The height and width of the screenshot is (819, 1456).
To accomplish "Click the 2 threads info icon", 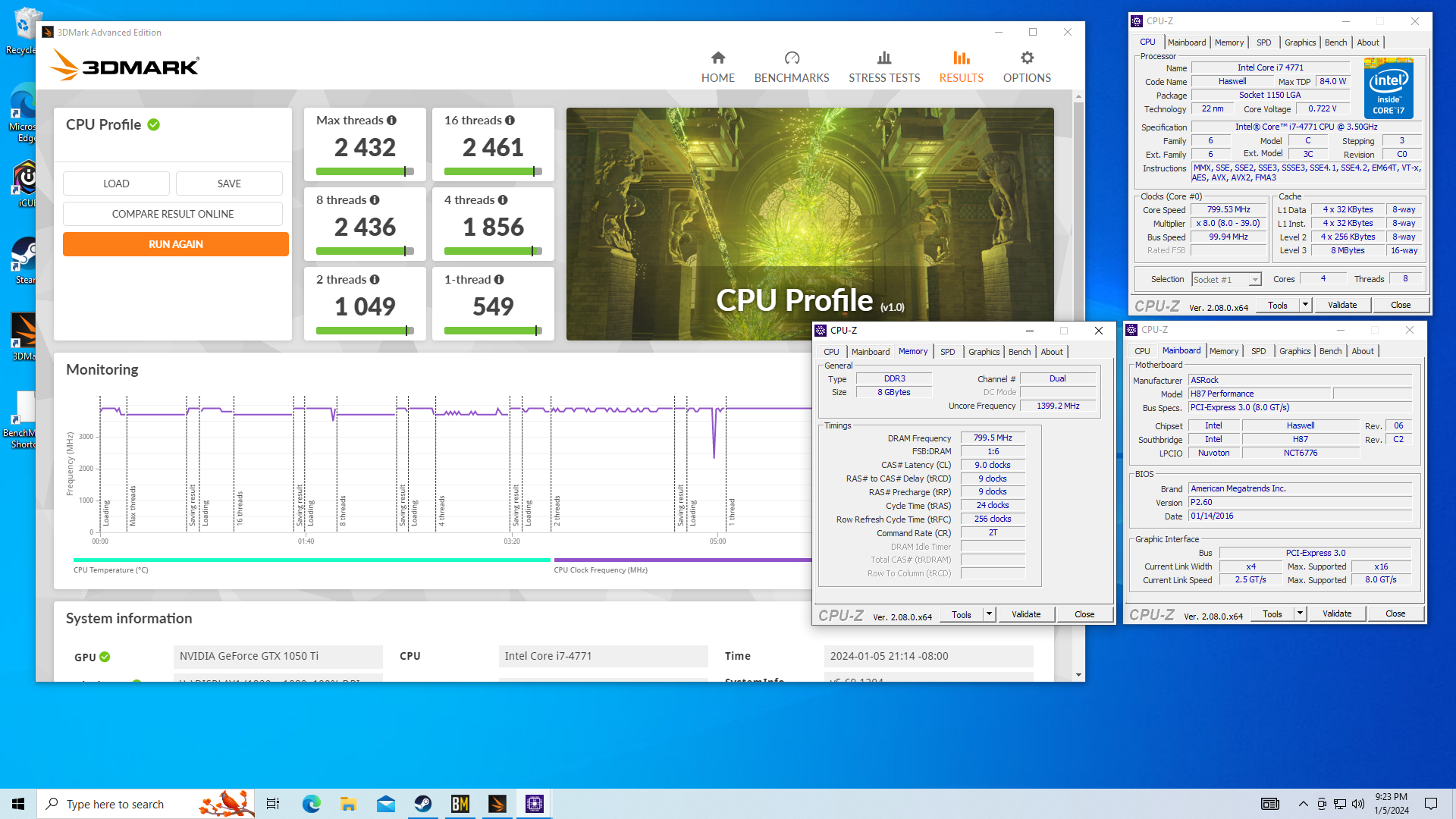I will click(x=375, y=280).
